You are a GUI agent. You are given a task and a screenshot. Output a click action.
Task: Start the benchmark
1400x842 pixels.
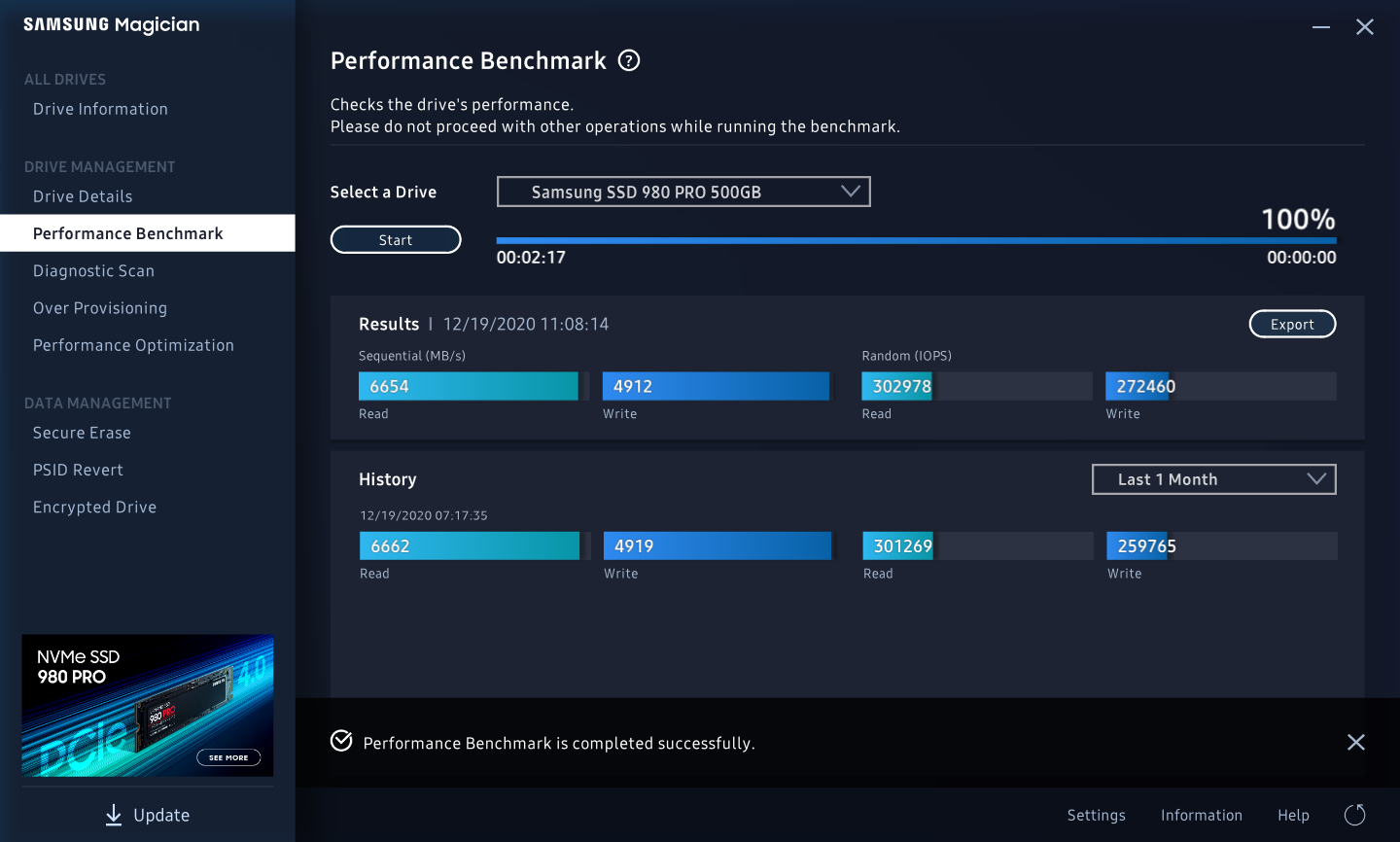tap(396, 239)
